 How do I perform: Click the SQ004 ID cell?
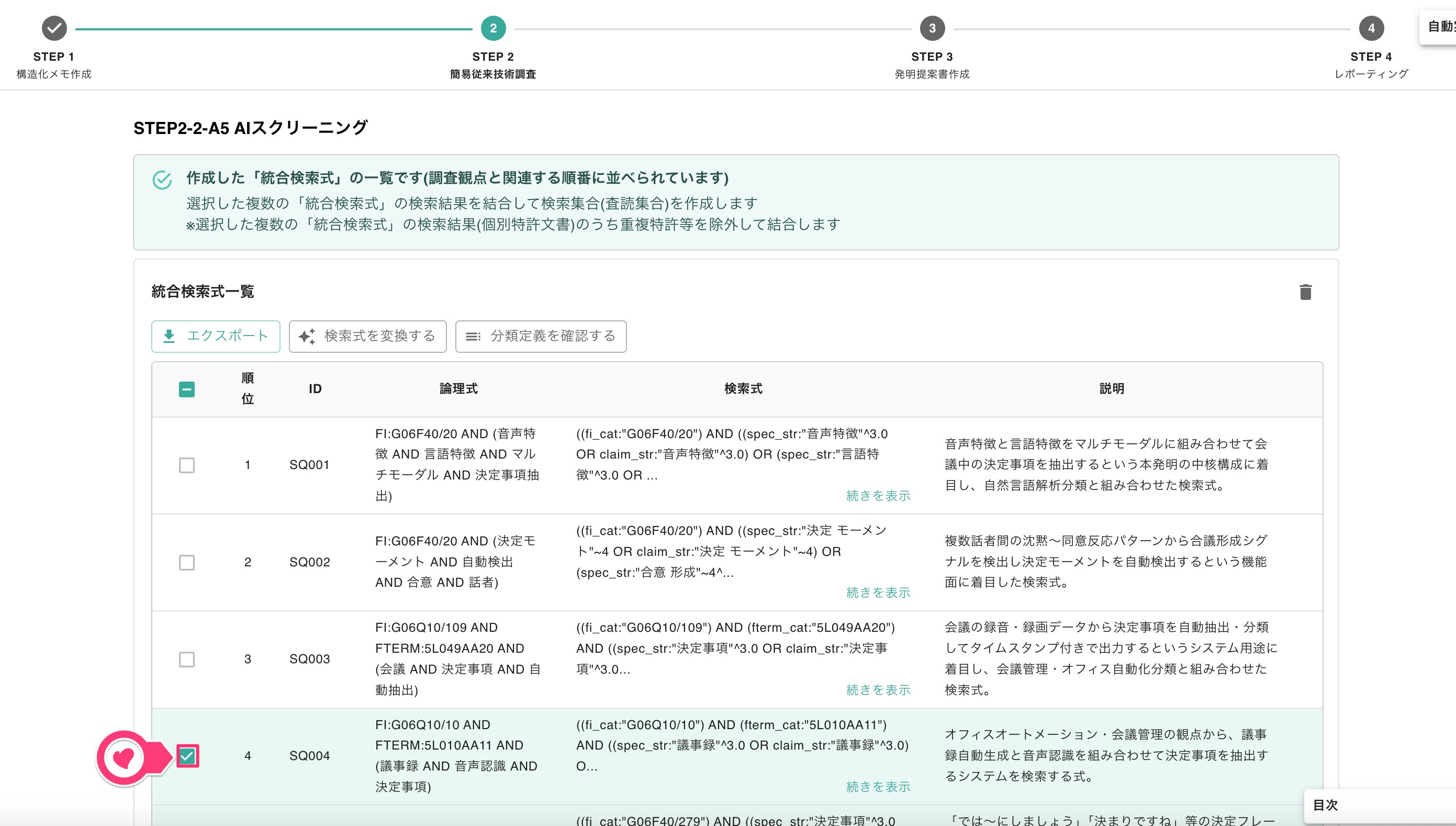[309, 756]
